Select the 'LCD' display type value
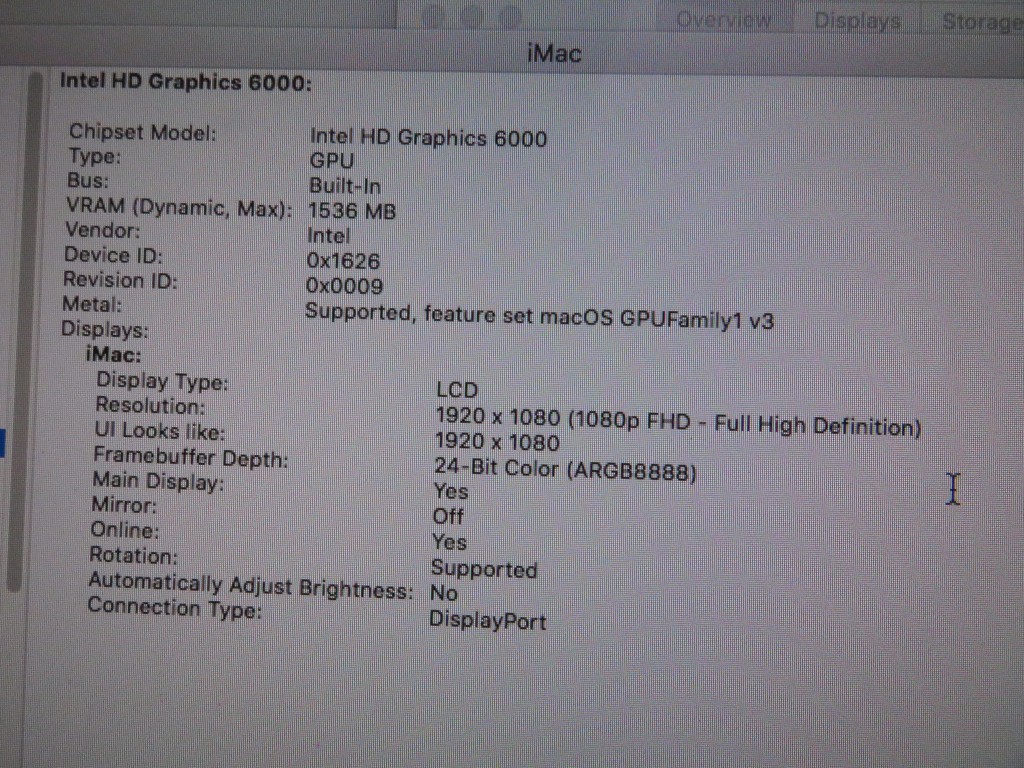Image resolution: width=1024 pixels, height=768 pixels. coord(457,390)
